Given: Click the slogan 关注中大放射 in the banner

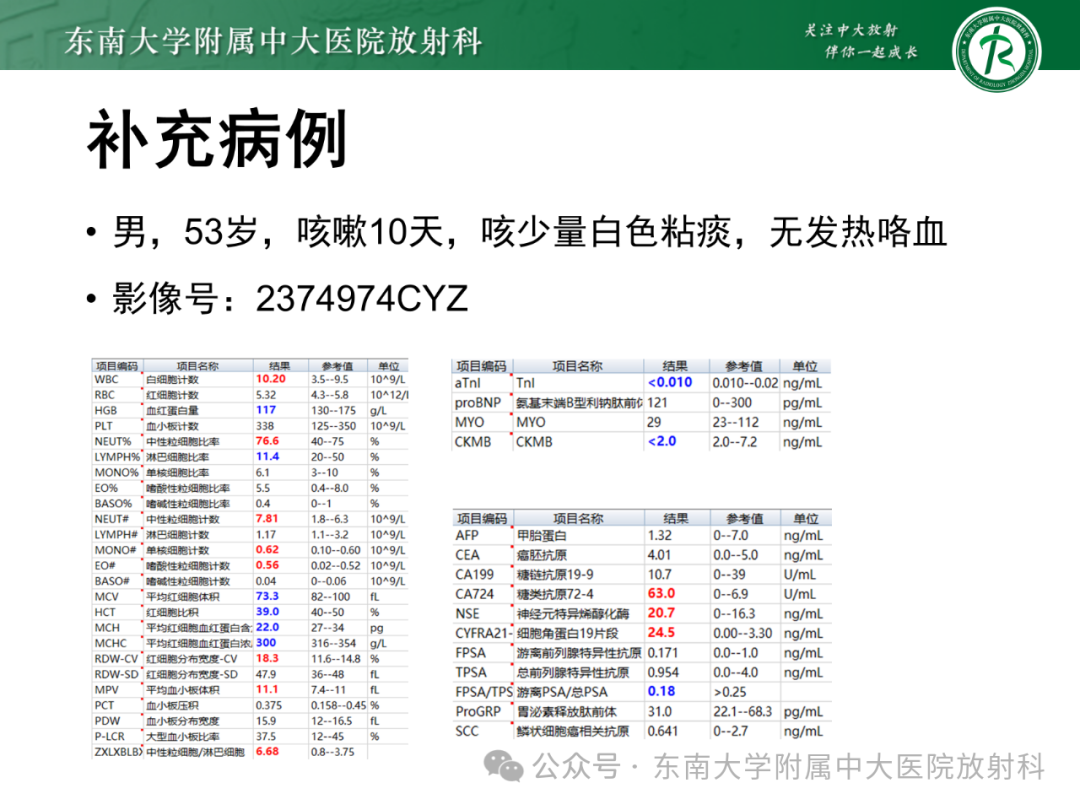Looking at the screenshot, I should tap(851, 30).
